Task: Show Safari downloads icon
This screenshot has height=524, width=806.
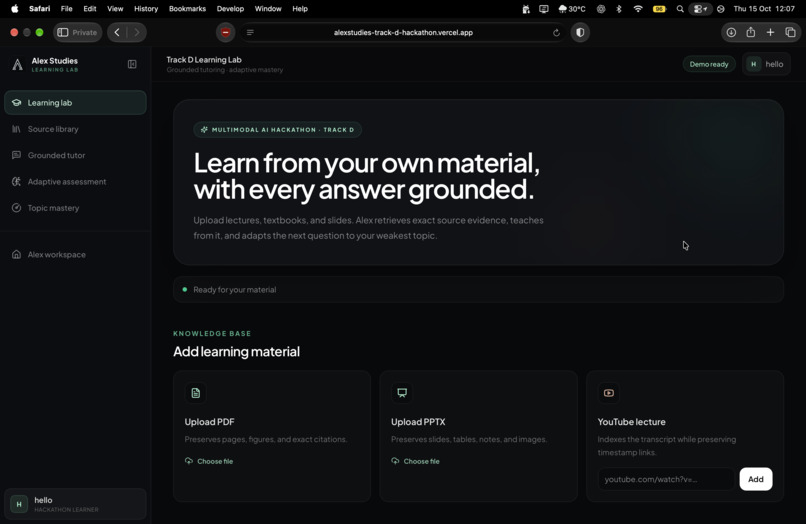Action: pyautogui.click(x=731, y=32)
